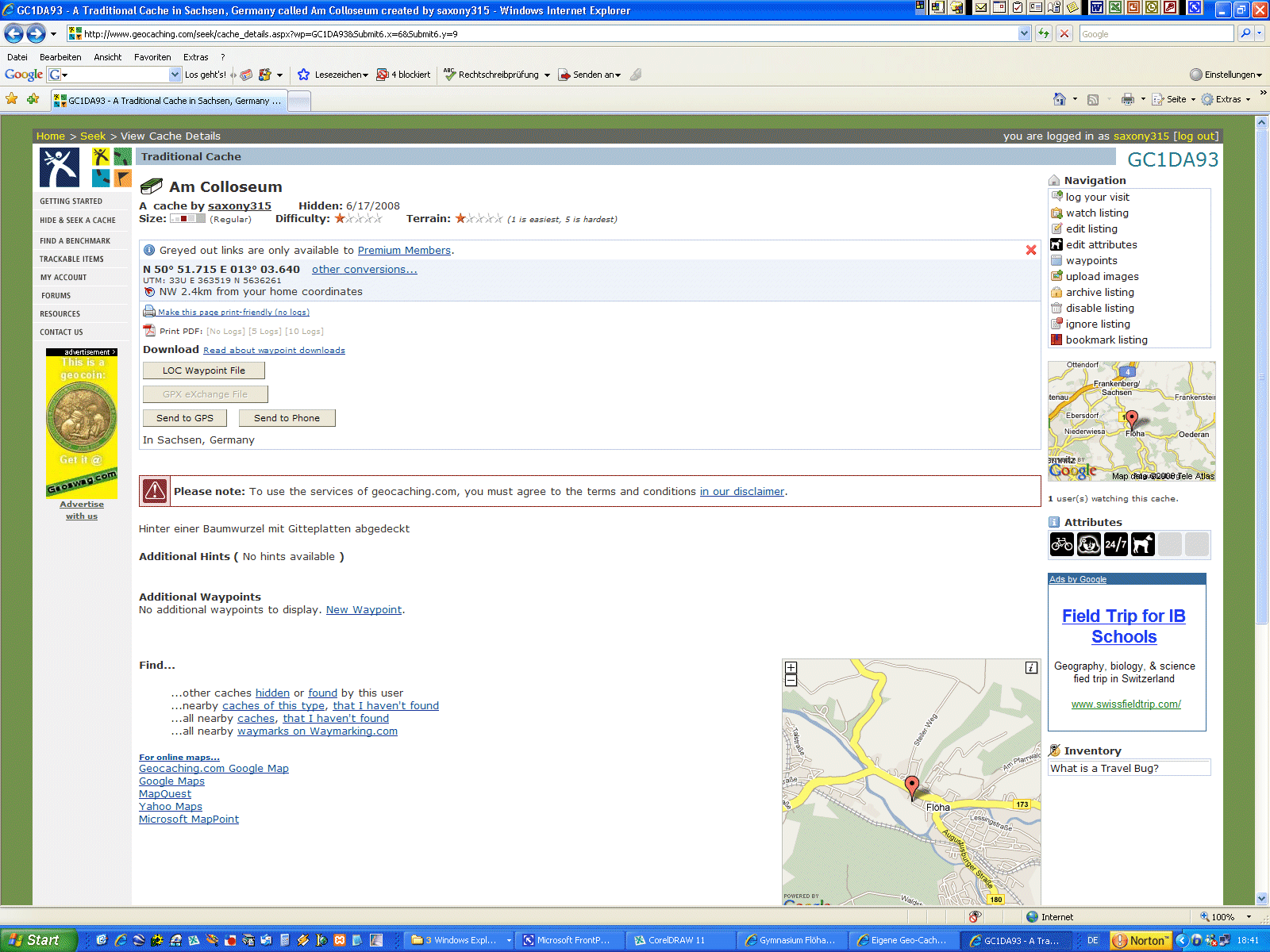Click the geocoin advertisement banner
The height and width of the screenshot is (952, 1270).
coord(81,424)
